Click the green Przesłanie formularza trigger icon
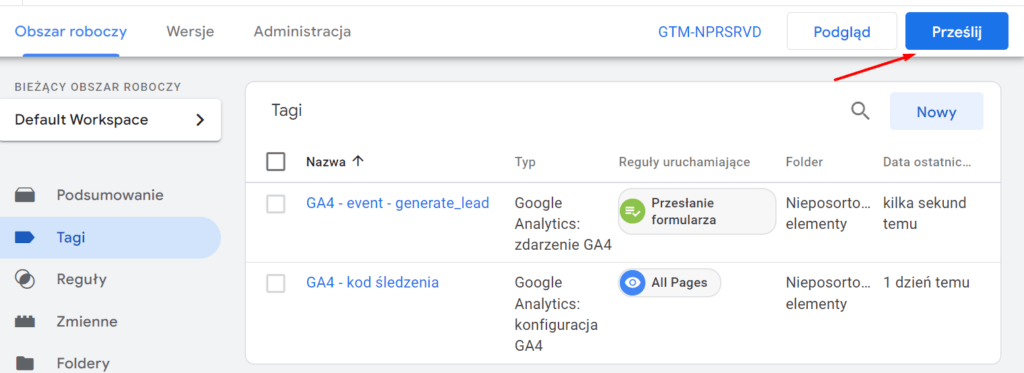This screenshot has height=373, width=1024. (632, 211)
